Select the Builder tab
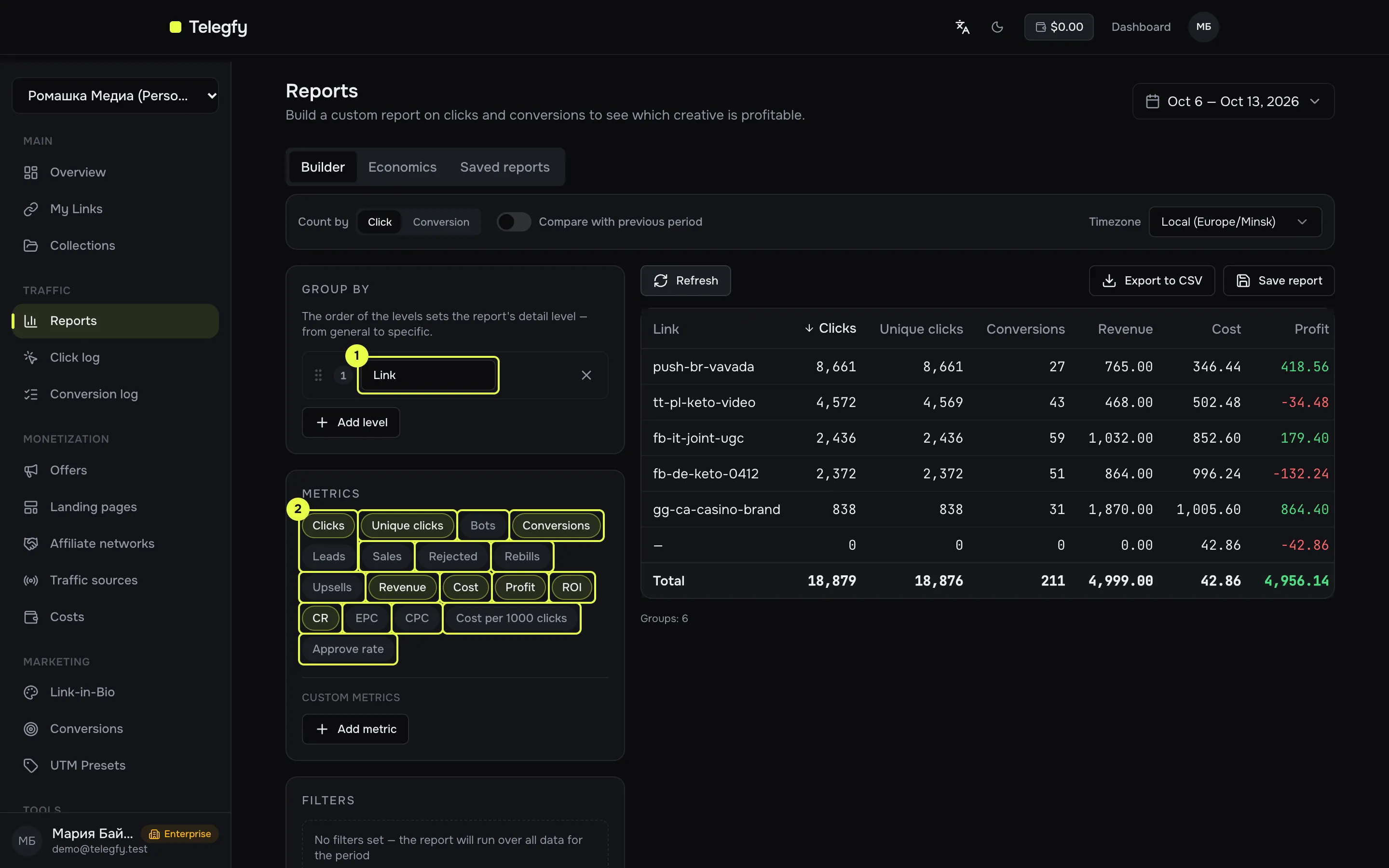 point(323,167)
